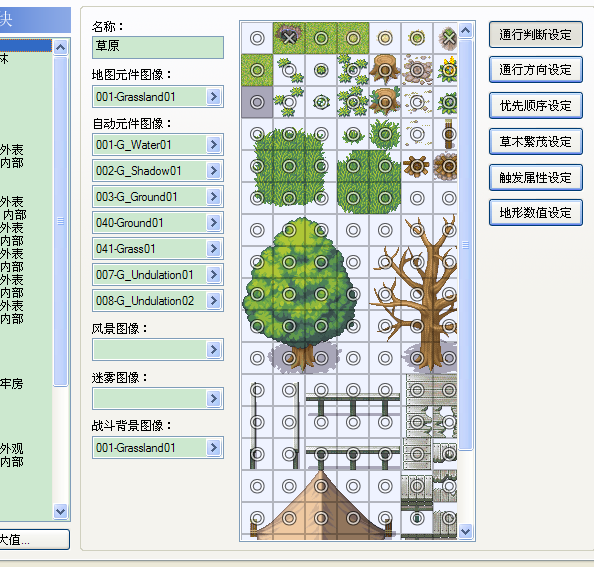Select the green flower patch tile
Image resolution: width=594 pixels, height=567 pixels.
coord(417,38)
